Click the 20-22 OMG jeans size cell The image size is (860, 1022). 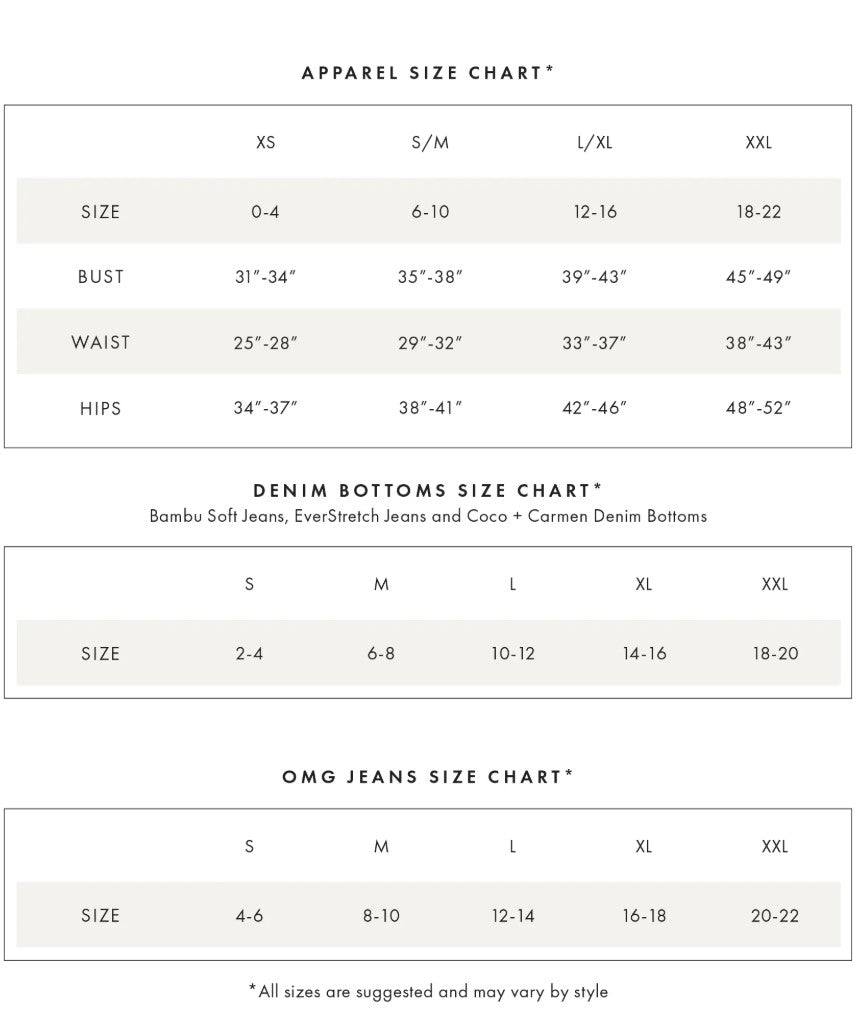(775, 916)
